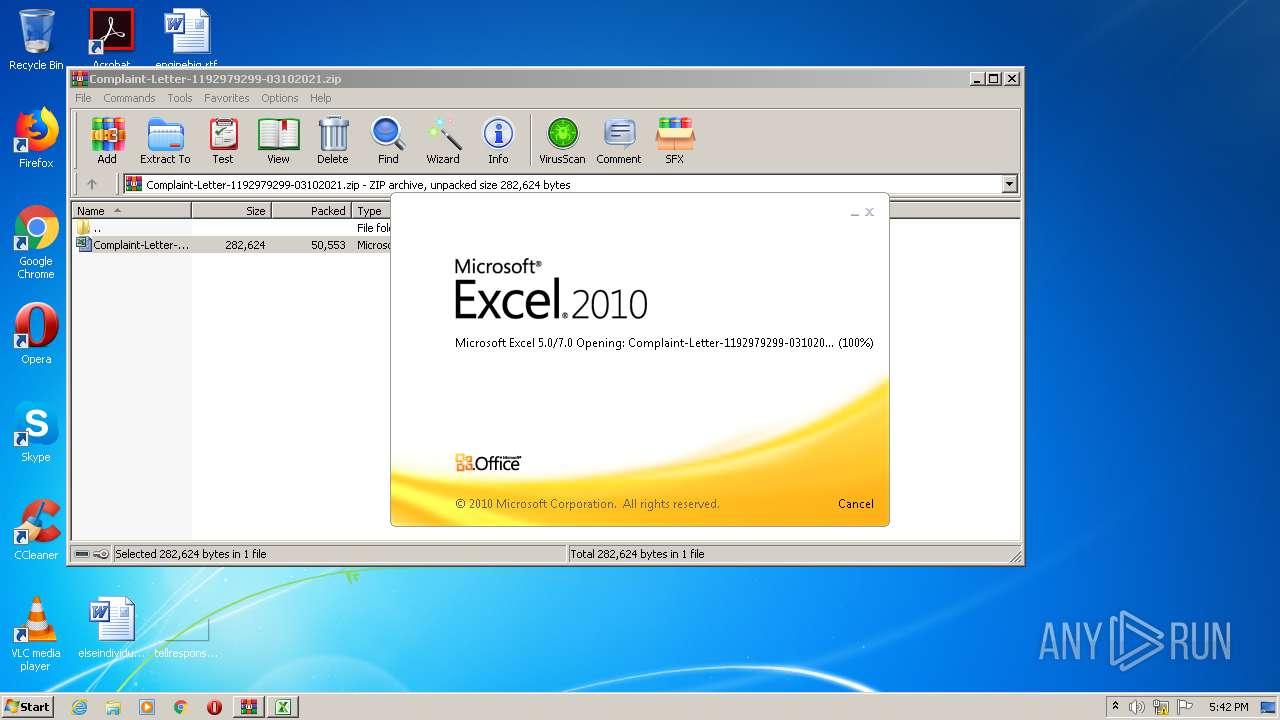The width and height of the screenshot is (1280, 720).
Task: Click the taskbar clock showing 5:42 PM
Action: click(1228, 707)
